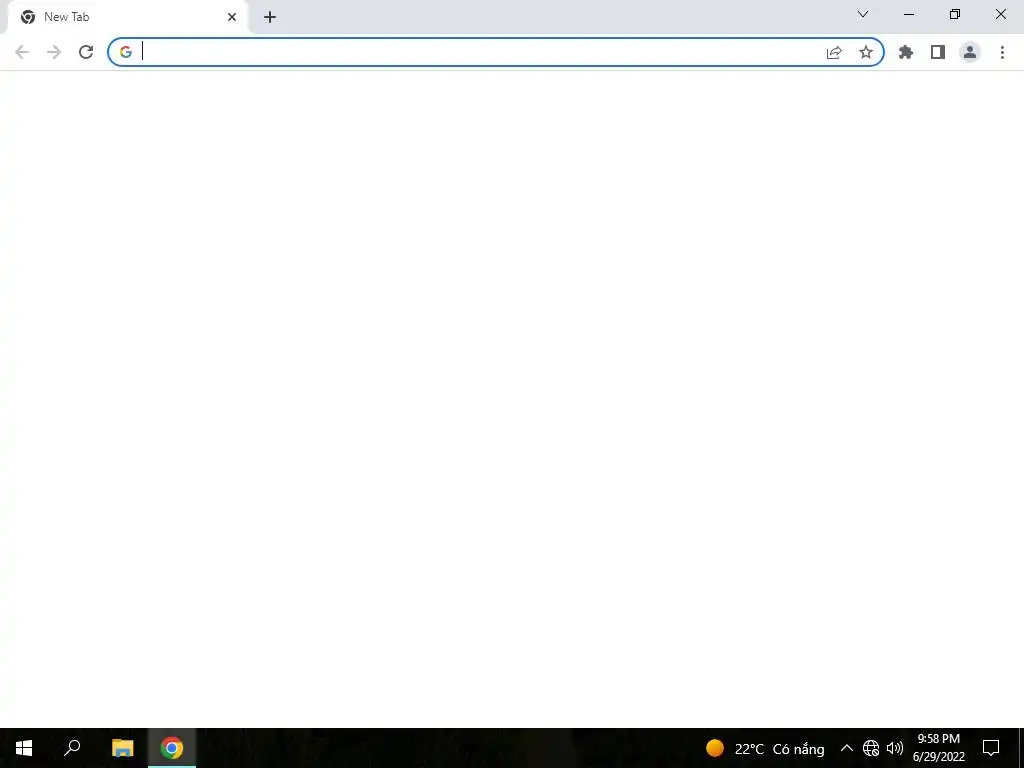The image size is (1024, 768).
Task: Open Chrome's three-dot menu
Action: click(x=1002, y=52)
